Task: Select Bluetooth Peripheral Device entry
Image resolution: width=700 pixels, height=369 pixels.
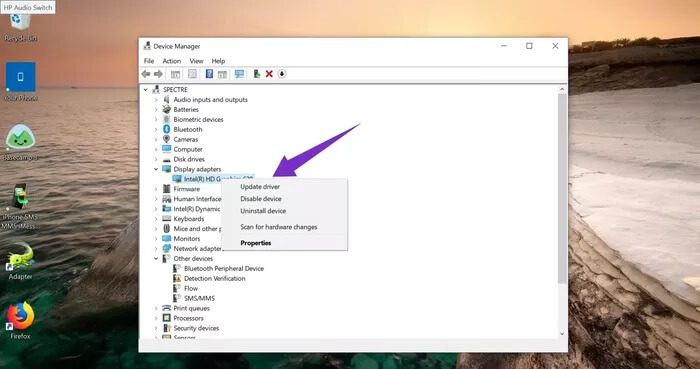Action: tap(224, 269)
